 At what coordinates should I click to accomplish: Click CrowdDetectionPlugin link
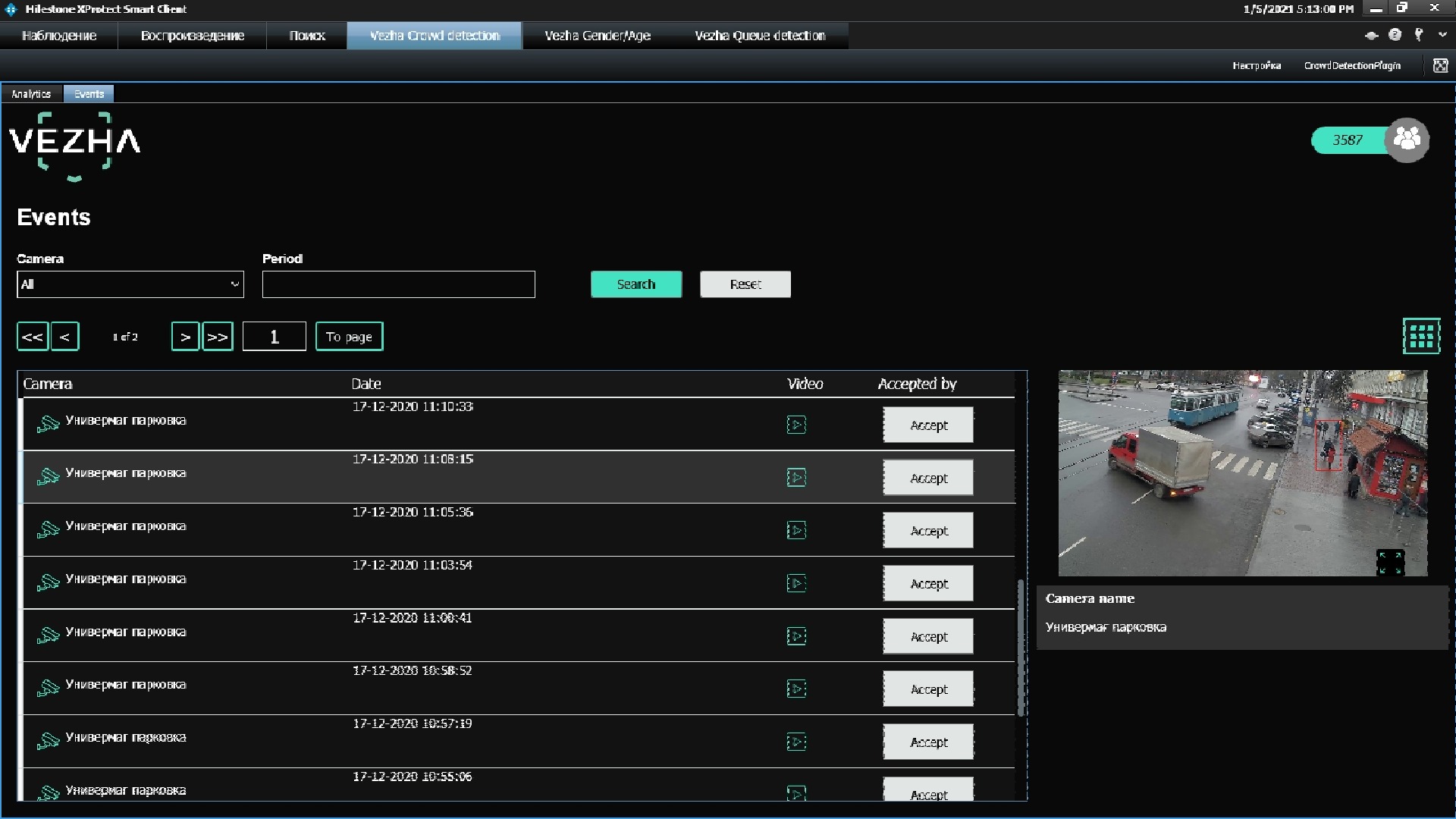(x=1352, y=66)
